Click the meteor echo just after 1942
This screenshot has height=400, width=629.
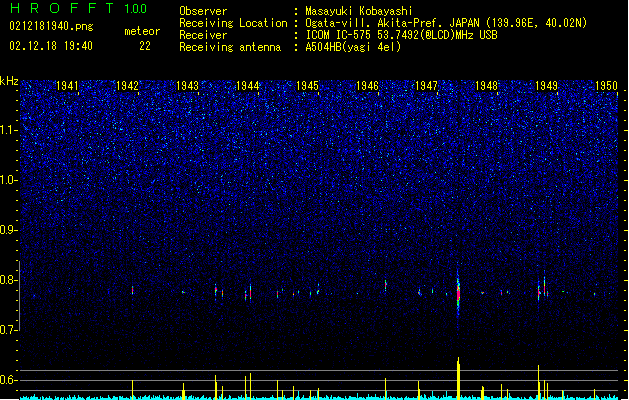(132, 290)
